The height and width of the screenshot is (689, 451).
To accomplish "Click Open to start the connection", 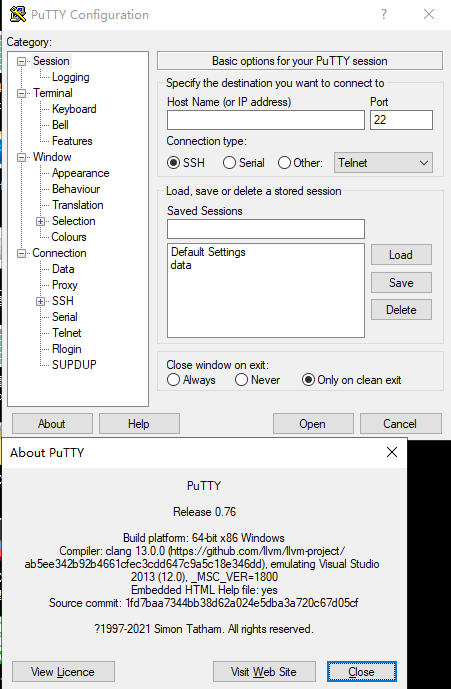I will 313,424.
